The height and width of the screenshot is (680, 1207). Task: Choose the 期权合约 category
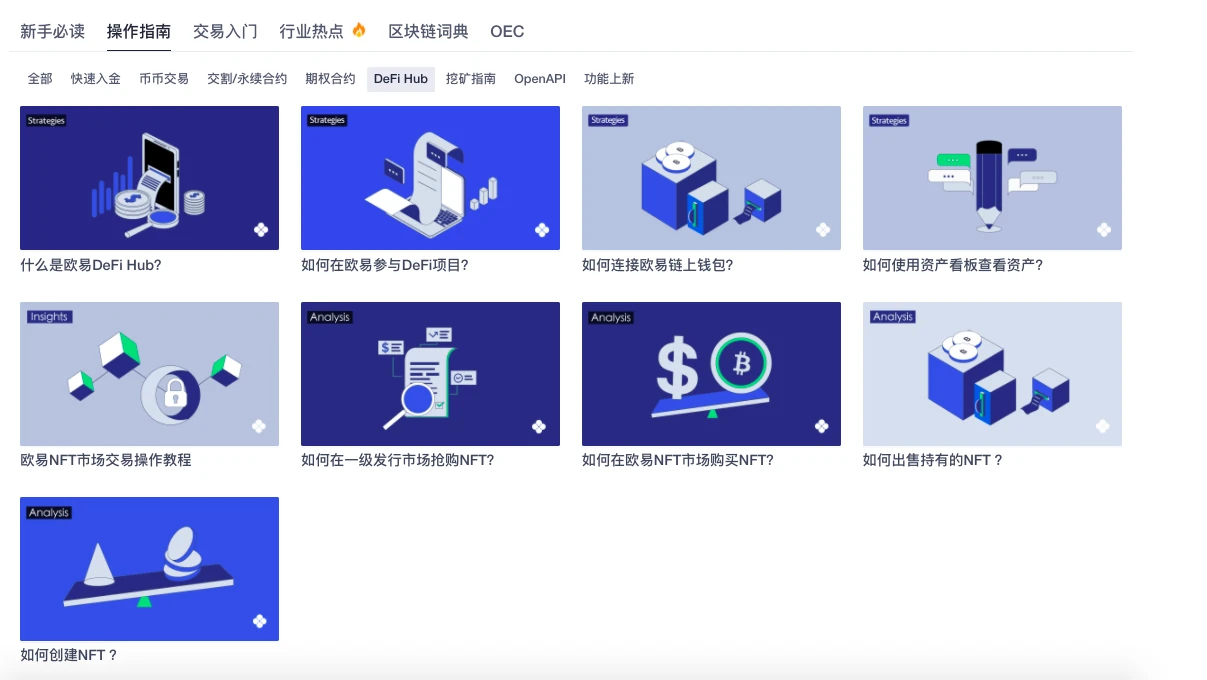(x=330, y=79)
